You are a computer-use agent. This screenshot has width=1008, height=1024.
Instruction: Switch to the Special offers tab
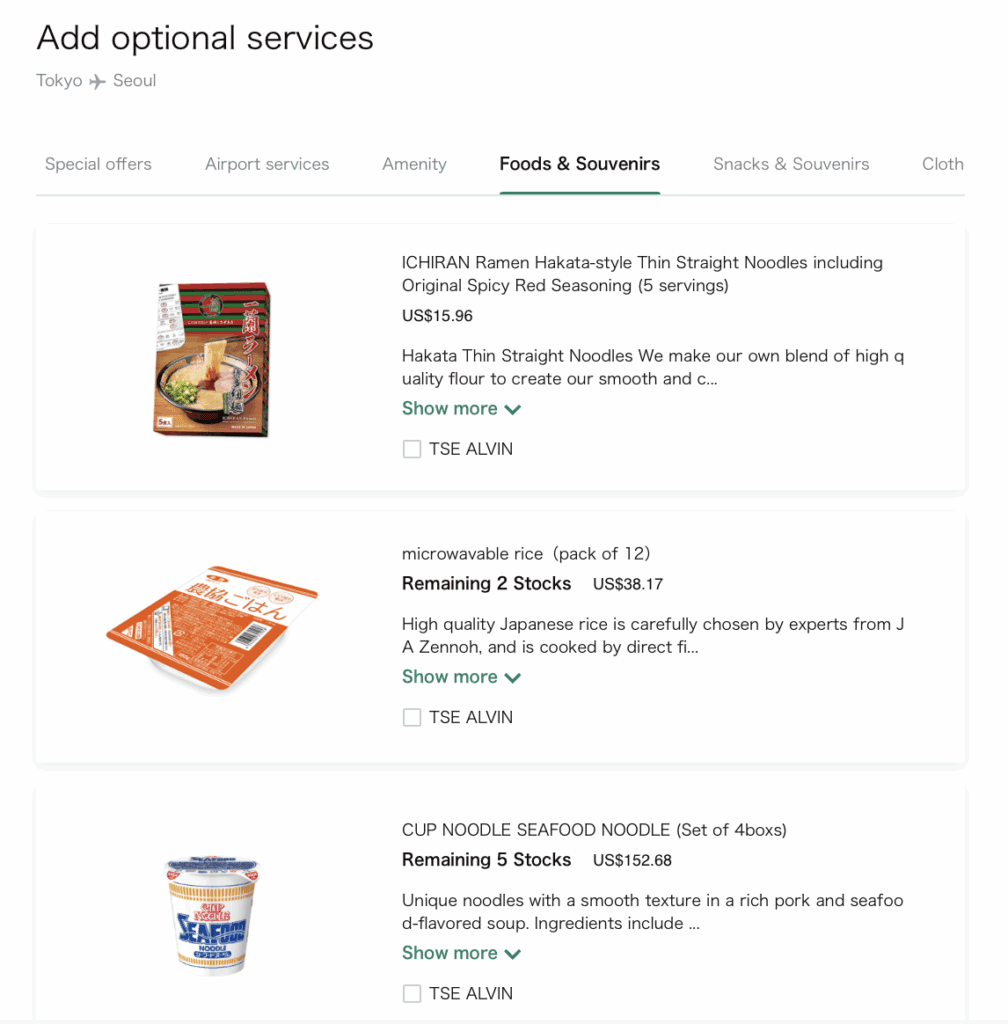click(98, 164)
